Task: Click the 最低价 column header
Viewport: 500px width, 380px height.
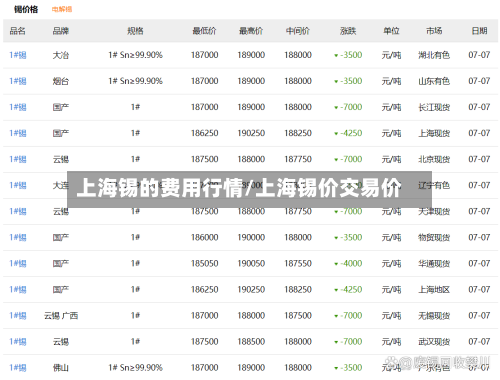Action: coord(204,31)
